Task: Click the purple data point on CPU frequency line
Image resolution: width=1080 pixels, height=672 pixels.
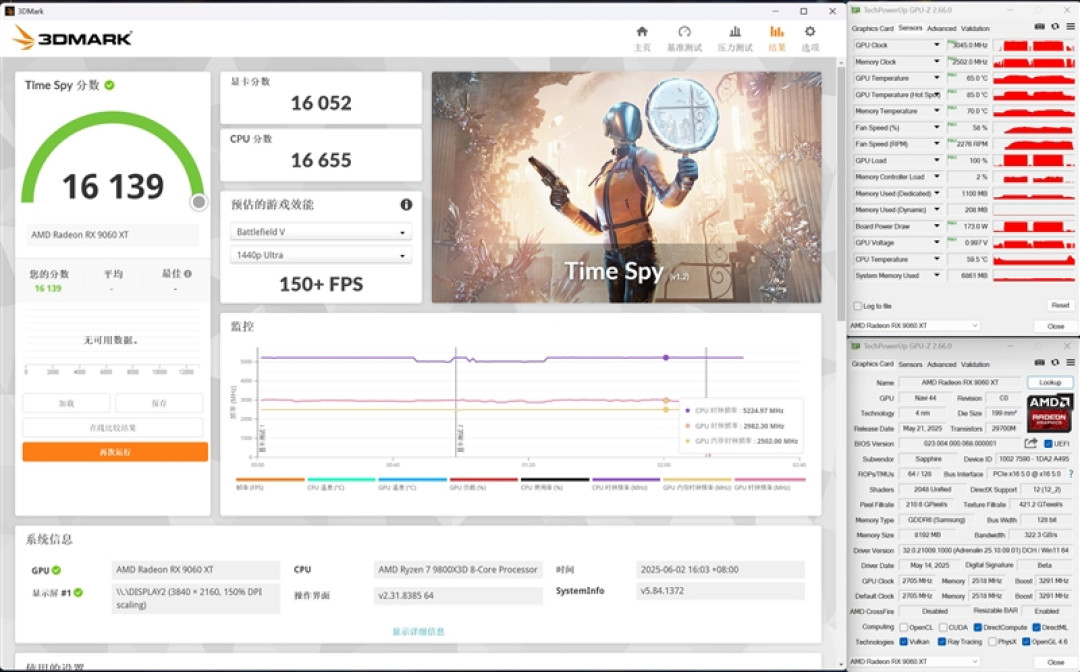Action: pos(666,357)
